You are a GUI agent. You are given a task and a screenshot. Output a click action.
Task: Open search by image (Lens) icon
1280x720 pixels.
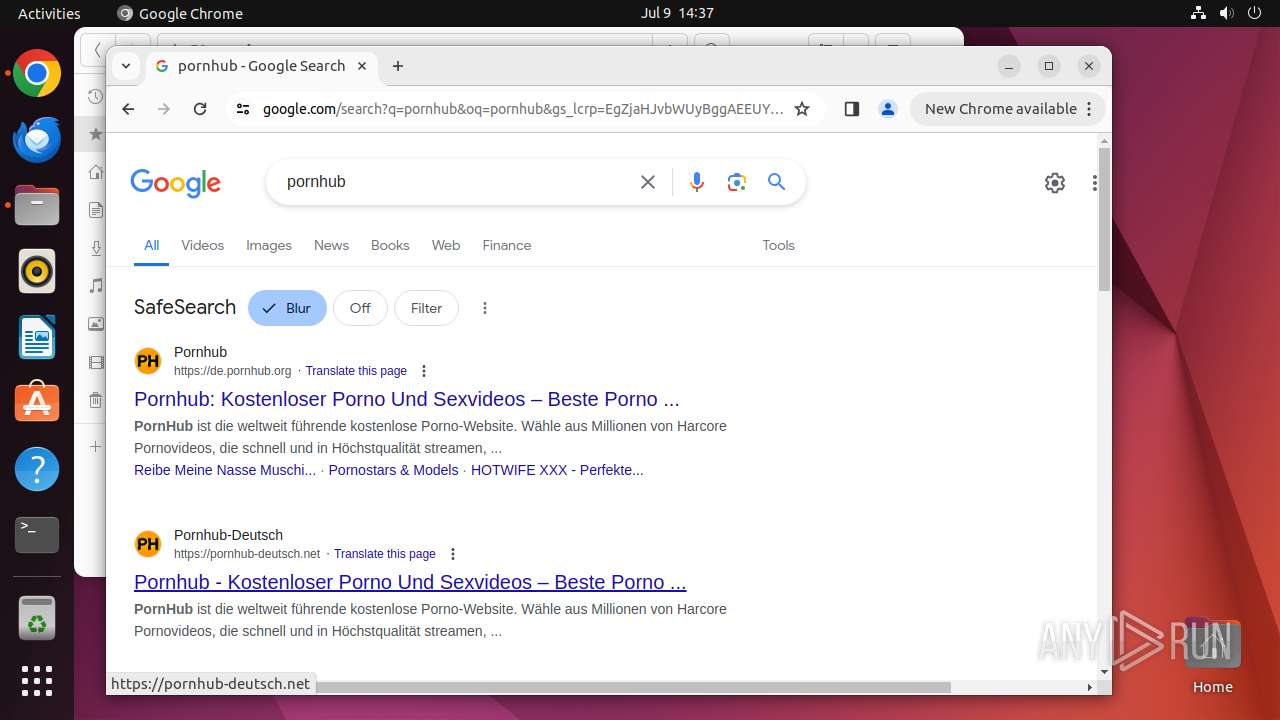737,182
